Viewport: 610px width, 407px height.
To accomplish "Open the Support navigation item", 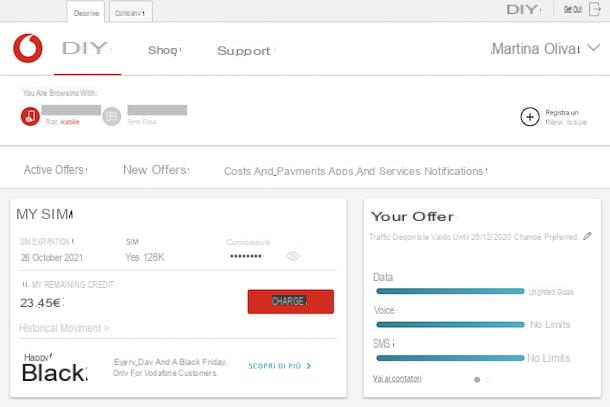I will 245,51.
